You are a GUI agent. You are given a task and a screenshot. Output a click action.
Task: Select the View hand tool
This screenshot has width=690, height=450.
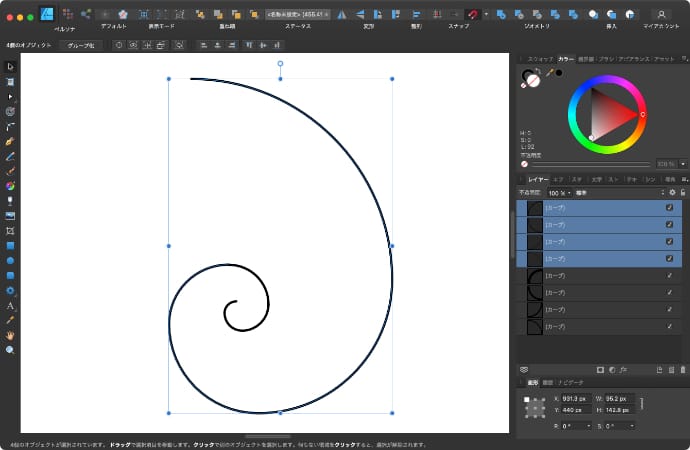[x=10, y=335]
